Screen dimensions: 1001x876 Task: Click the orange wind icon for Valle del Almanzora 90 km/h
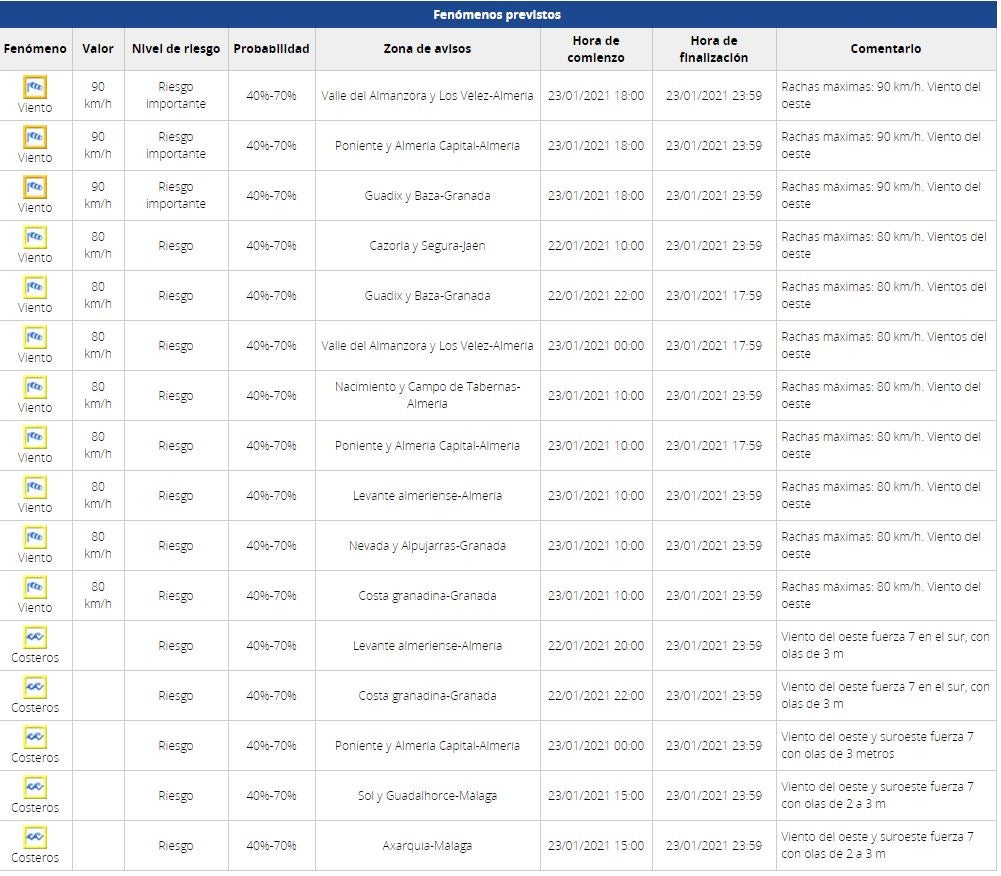click(35, 87)
